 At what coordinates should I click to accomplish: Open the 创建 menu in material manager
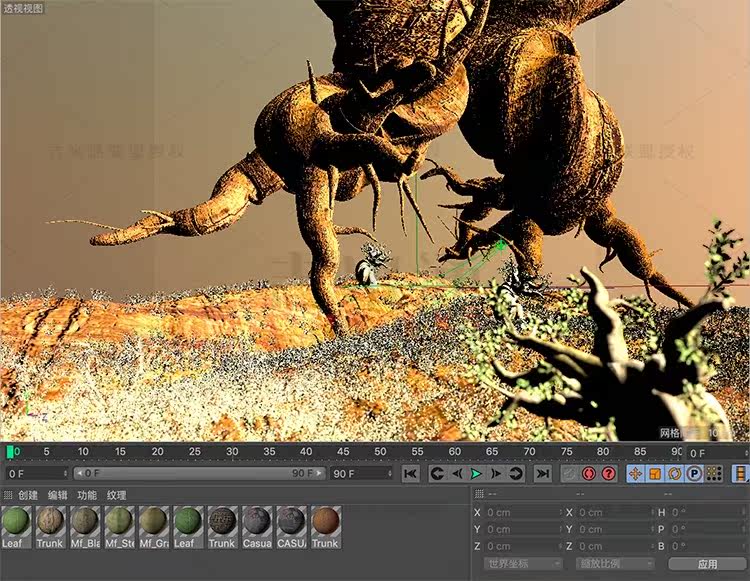pyautogui.click(x=27, y=495)
